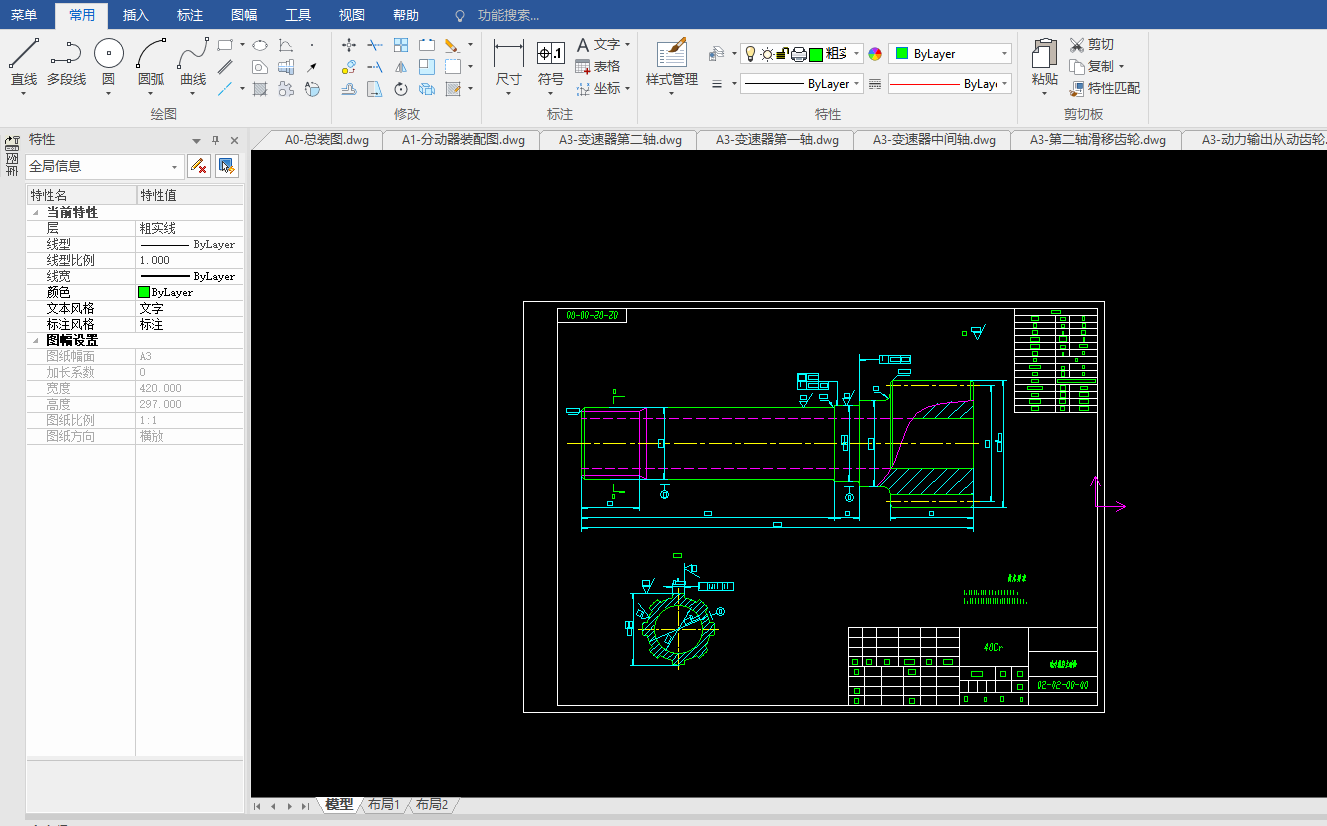Select the hatch (剖面线) tool icon
1327x826 pixels.
tap(260, 89)
